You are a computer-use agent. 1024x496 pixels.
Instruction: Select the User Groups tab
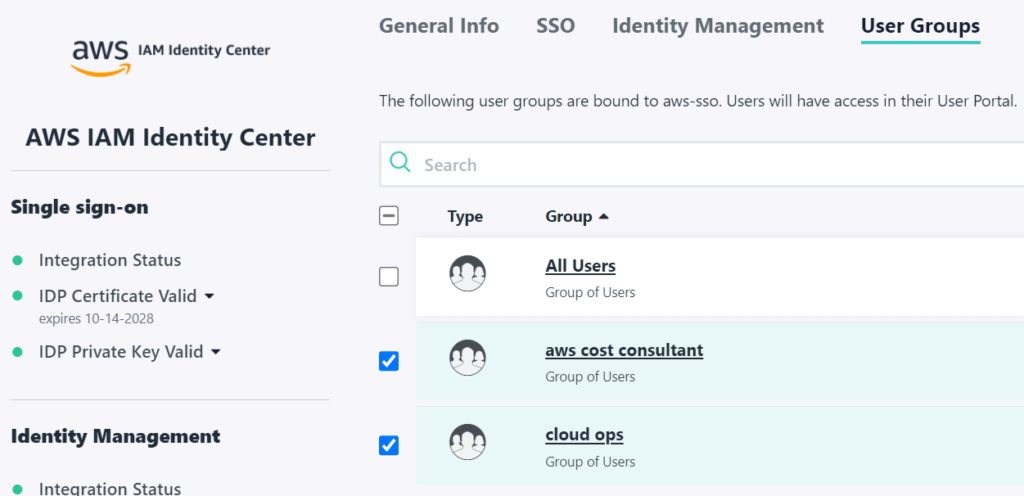tap(920, 26)
